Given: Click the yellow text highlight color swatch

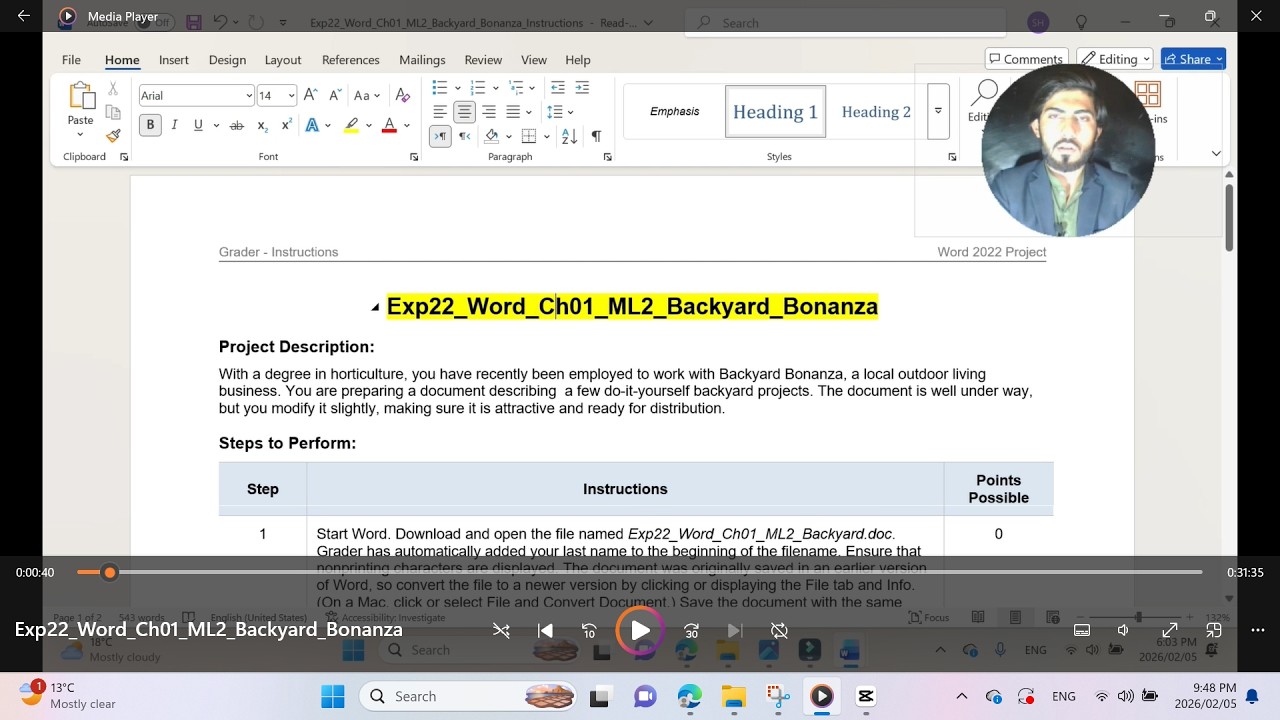Looking at the screenshot, I should click(351, 125).
